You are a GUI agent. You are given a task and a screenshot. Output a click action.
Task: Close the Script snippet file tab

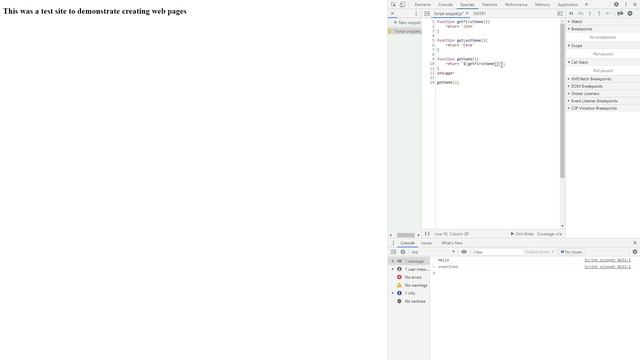click(x=467, y=13)
